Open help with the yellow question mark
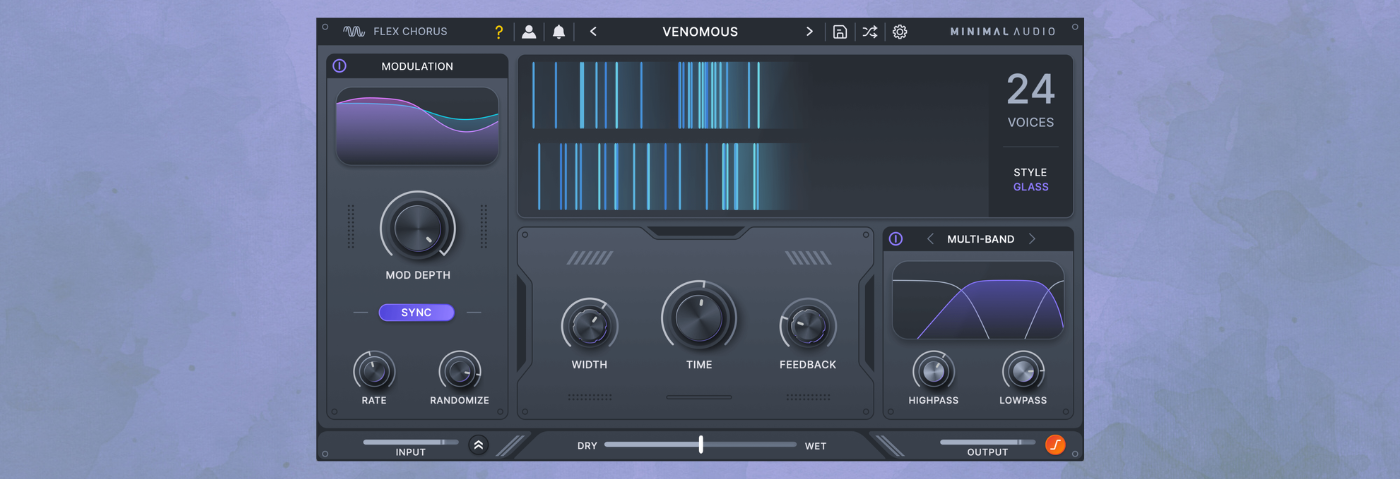 (499, 32)
